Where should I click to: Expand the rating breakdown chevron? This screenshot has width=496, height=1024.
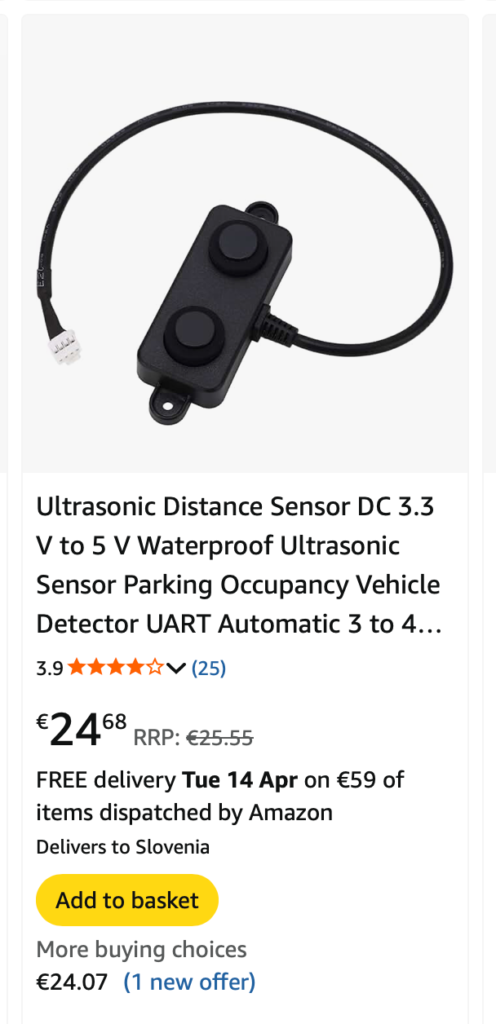(x=176, y=668)
